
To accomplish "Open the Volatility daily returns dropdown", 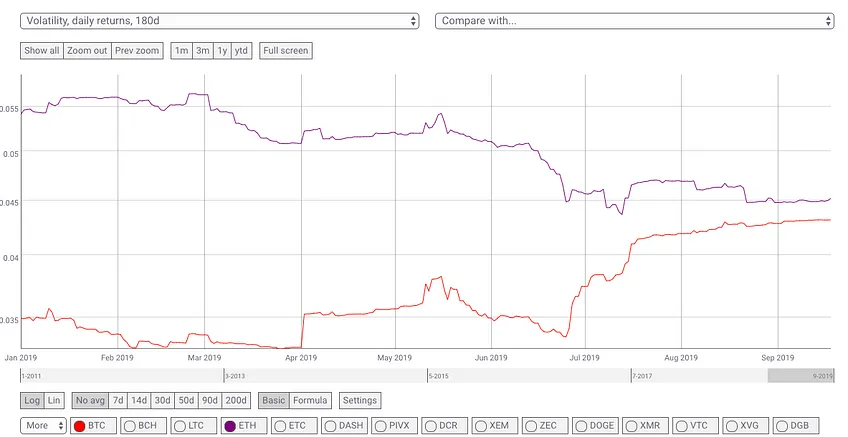I will (x=220, y=21).
